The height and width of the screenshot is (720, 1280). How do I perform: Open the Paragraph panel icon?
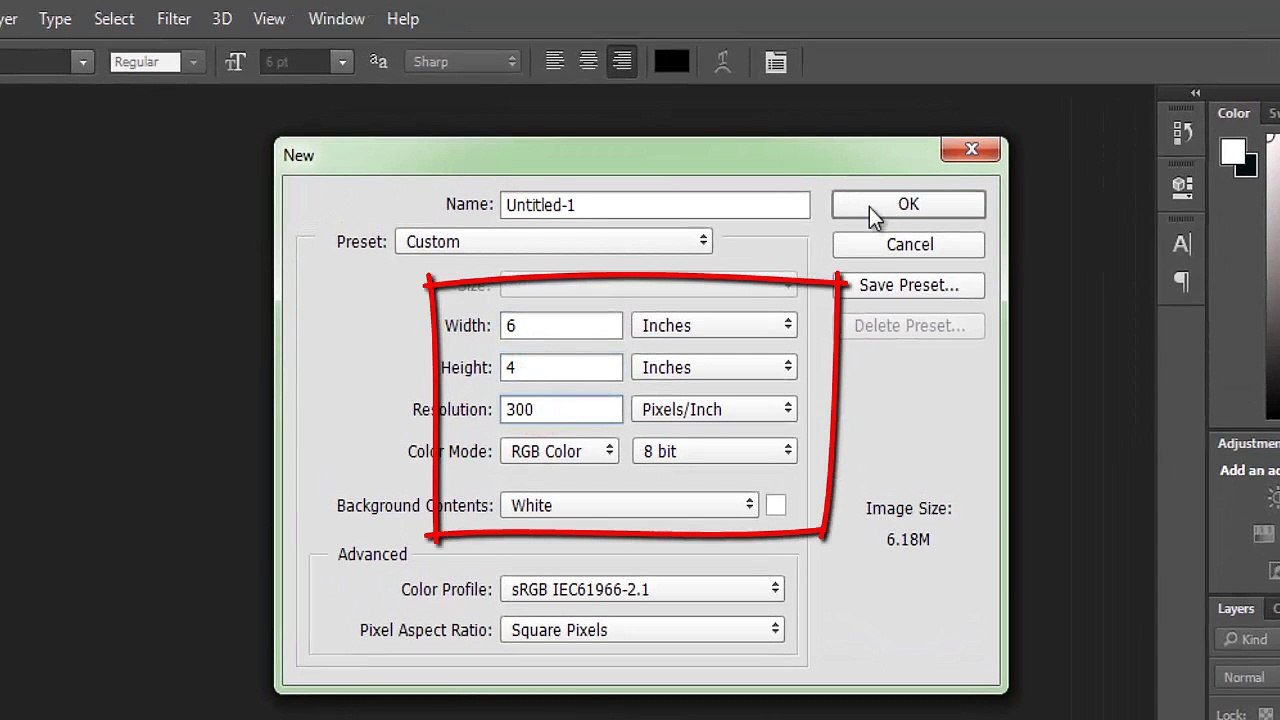click(x=1182, y=283)
